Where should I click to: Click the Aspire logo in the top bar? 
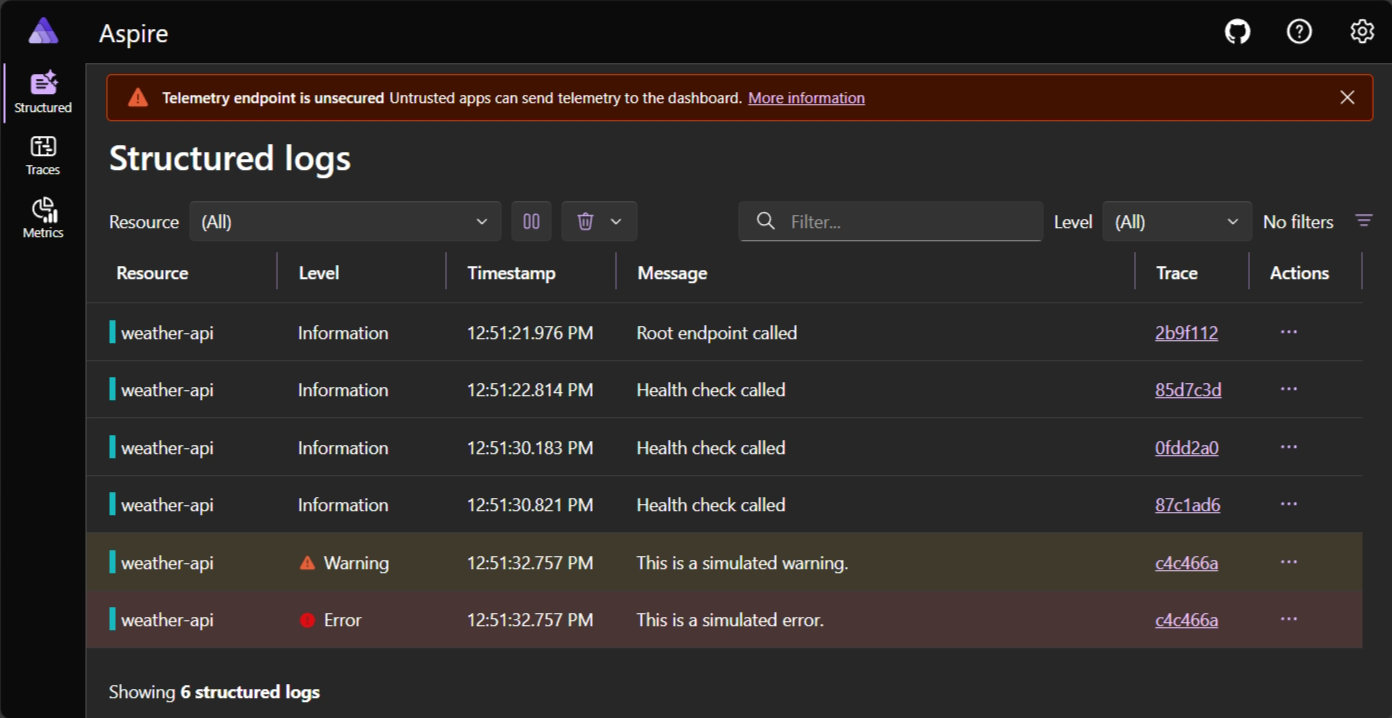click(42, 31)
